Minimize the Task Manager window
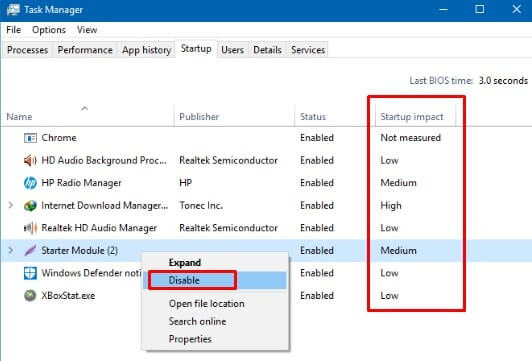The image size is (532, 361). coord(443,10)
